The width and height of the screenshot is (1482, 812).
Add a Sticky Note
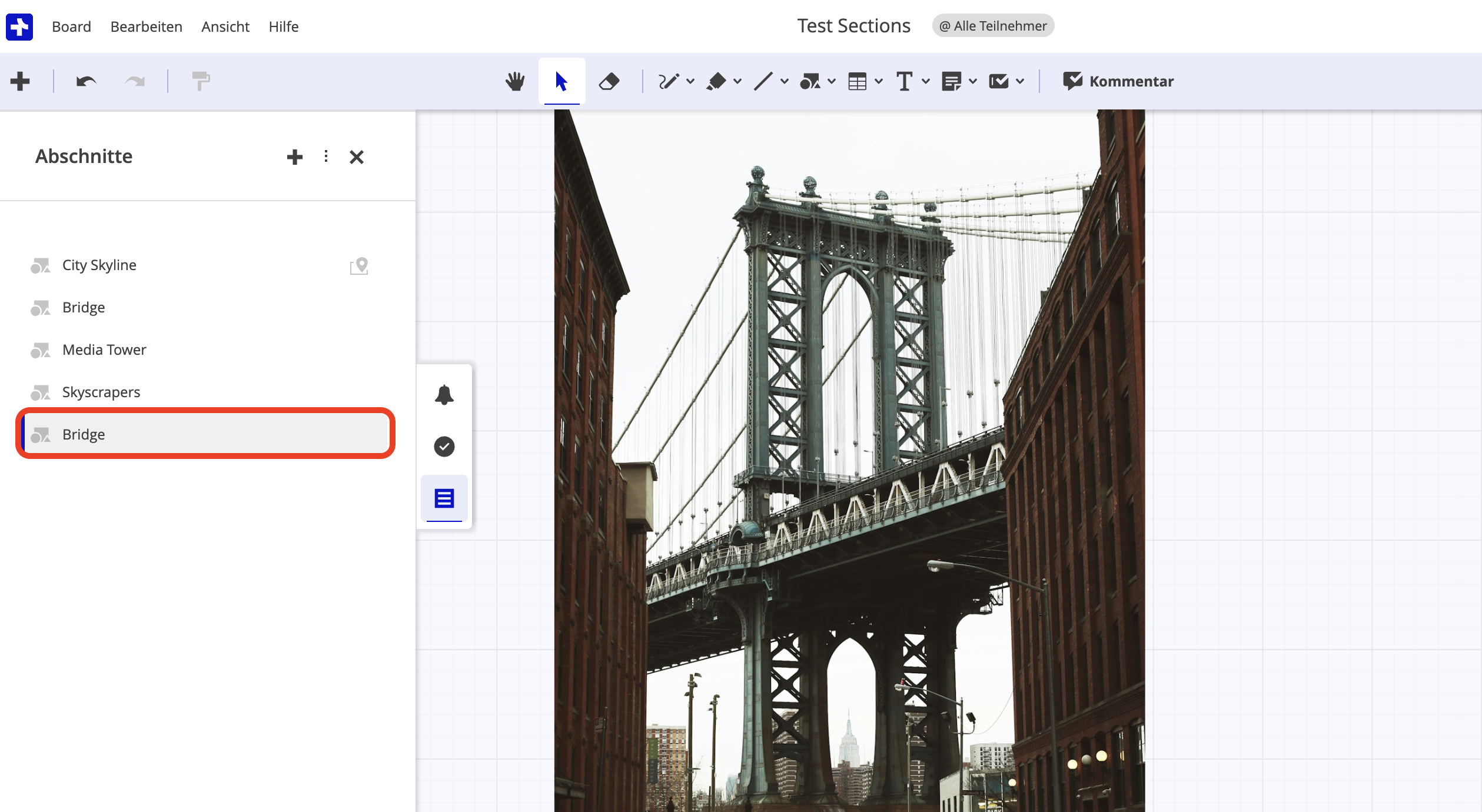[952, 81]
